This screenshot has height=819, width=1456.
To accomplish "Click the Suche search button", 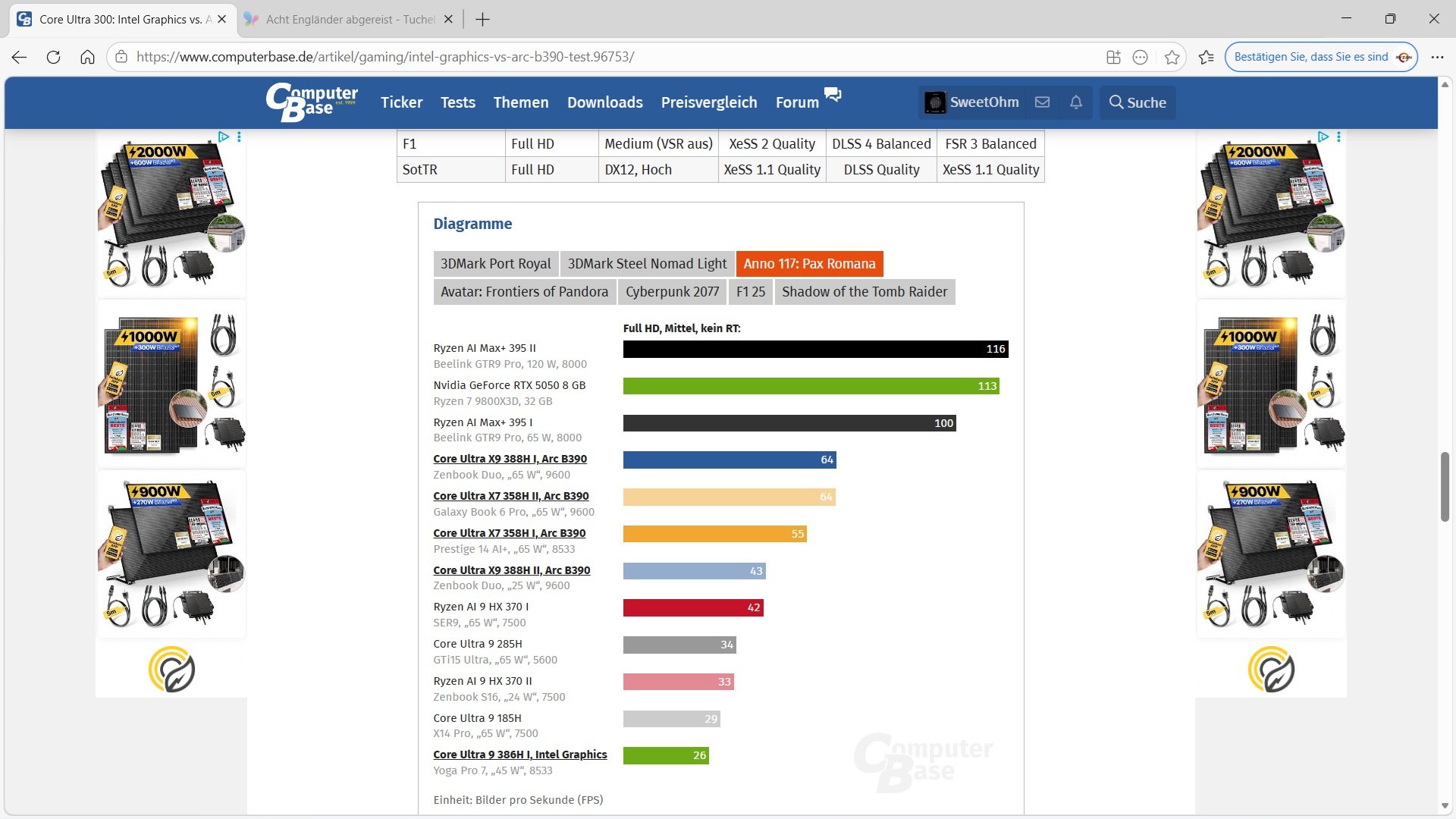I will pyautogui.click(x=1137, y=102).
